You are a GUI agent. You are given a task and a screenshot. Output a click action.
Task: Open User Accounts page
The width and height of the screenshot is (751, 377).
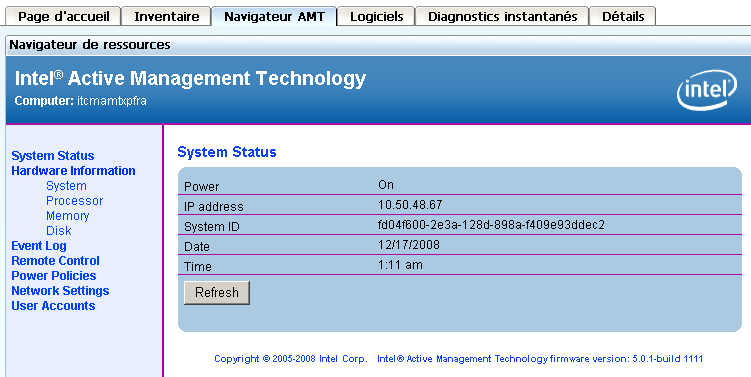click(x=53, y=306)
